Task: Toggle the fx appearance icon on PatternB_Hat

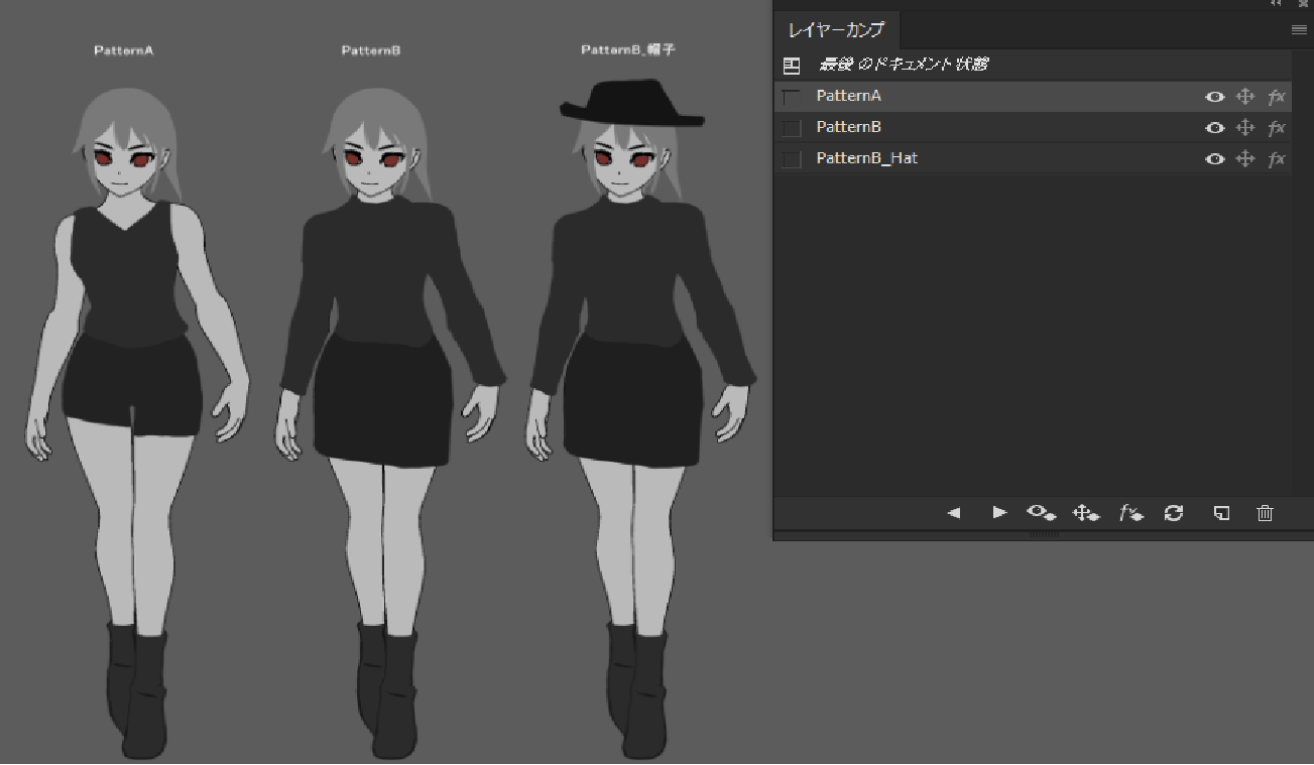Action: coord(1276,159)
